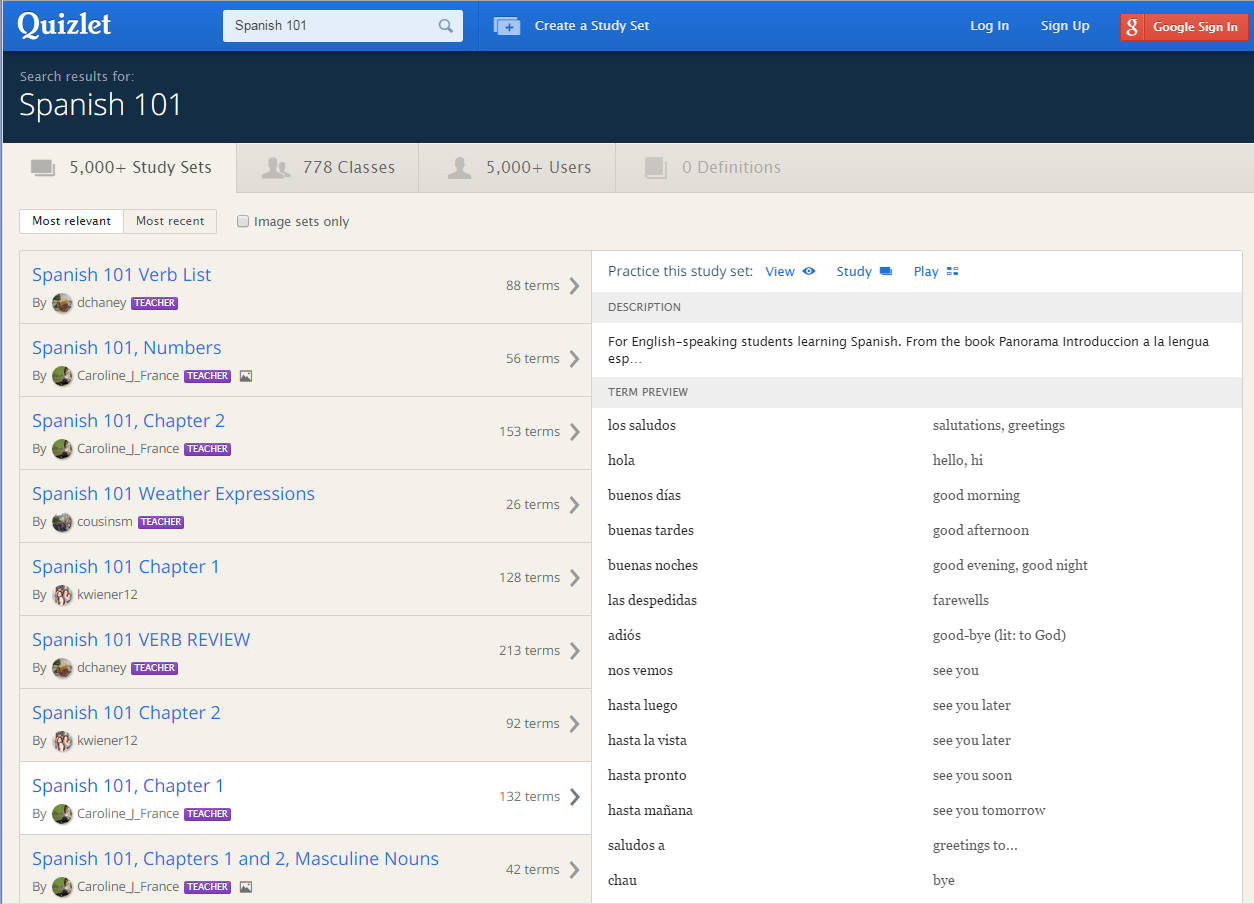Click the Spanish 101 search input field
Viewport: 1254px width, 904px height.
(x=330, y=26)
